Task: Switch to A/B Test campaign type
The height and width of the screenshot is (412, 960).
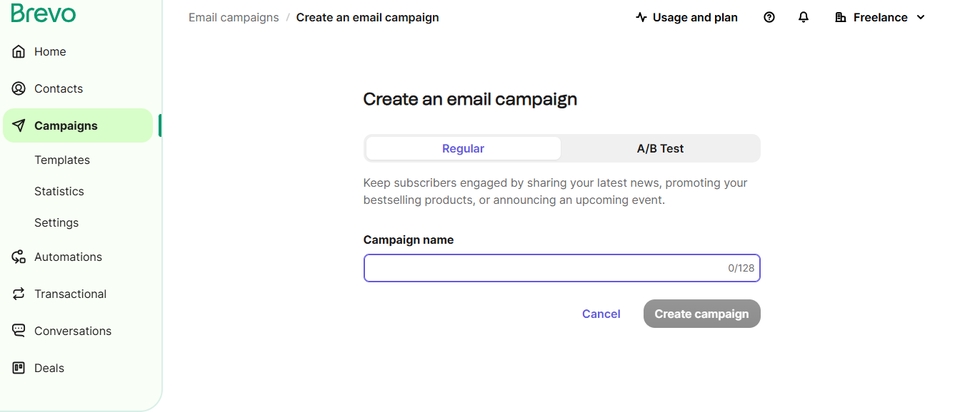Action: click(x=660, y=148)
